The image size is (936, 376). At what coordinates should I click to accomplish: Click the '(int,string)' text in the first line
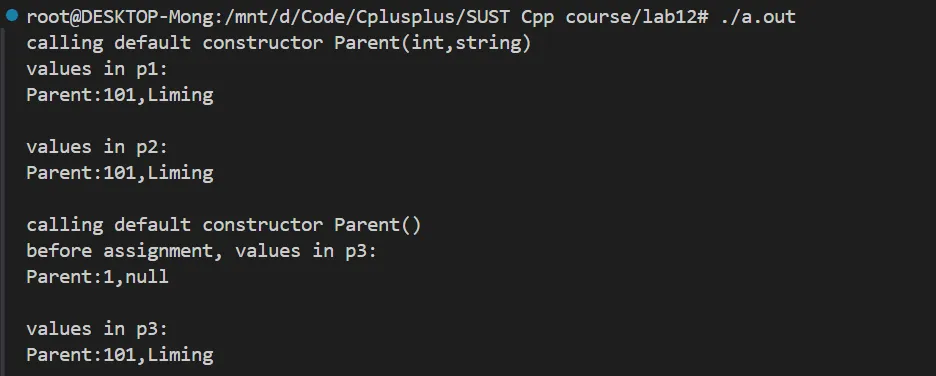click(466, 43)
